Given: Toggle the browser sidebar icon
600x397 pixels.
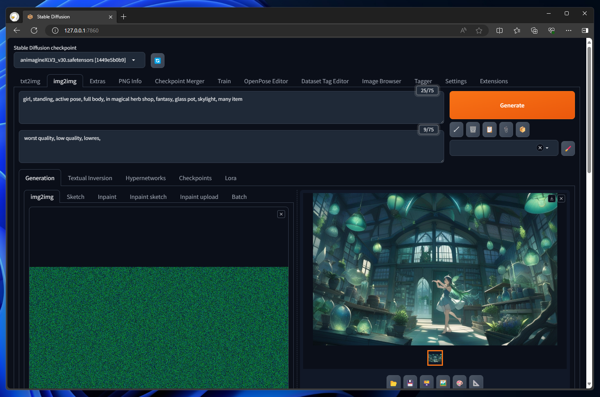Looking at the screenshot, I should point(585,31).
